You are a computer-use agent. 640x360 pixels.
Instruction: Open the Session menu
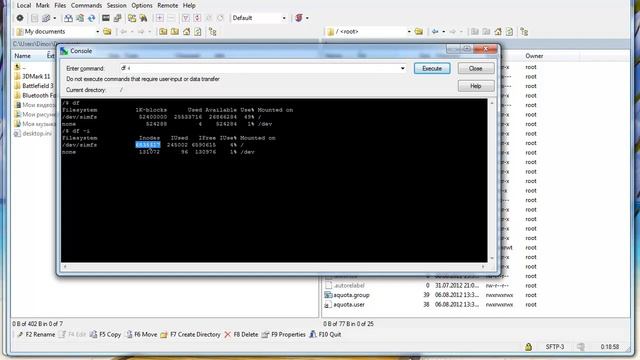click(x=116, y=5)
